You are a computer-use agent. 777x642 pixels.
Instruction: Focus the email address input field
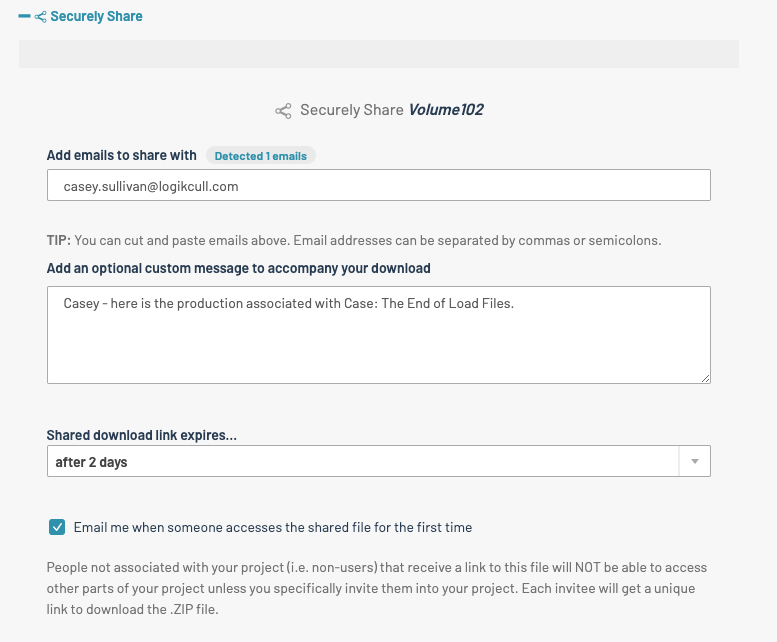[x=378, y=186]
